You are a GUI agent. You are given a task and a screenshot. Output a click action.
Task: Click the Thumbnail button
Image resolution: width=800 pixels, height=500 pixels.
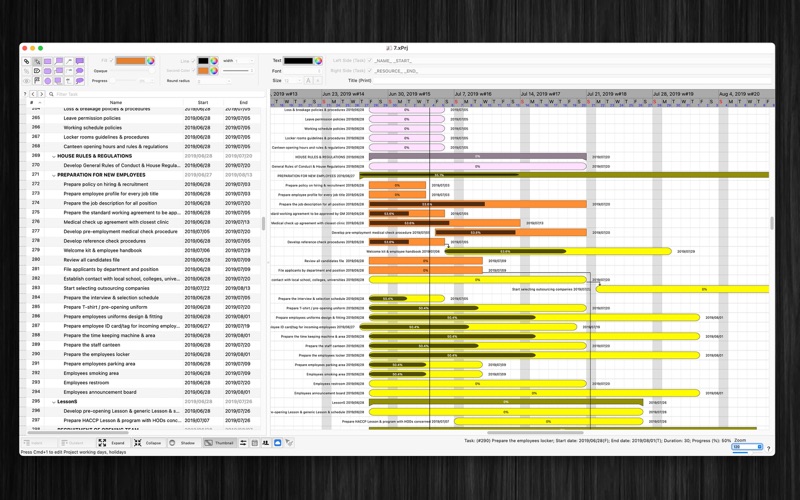(x=219, y=443)
